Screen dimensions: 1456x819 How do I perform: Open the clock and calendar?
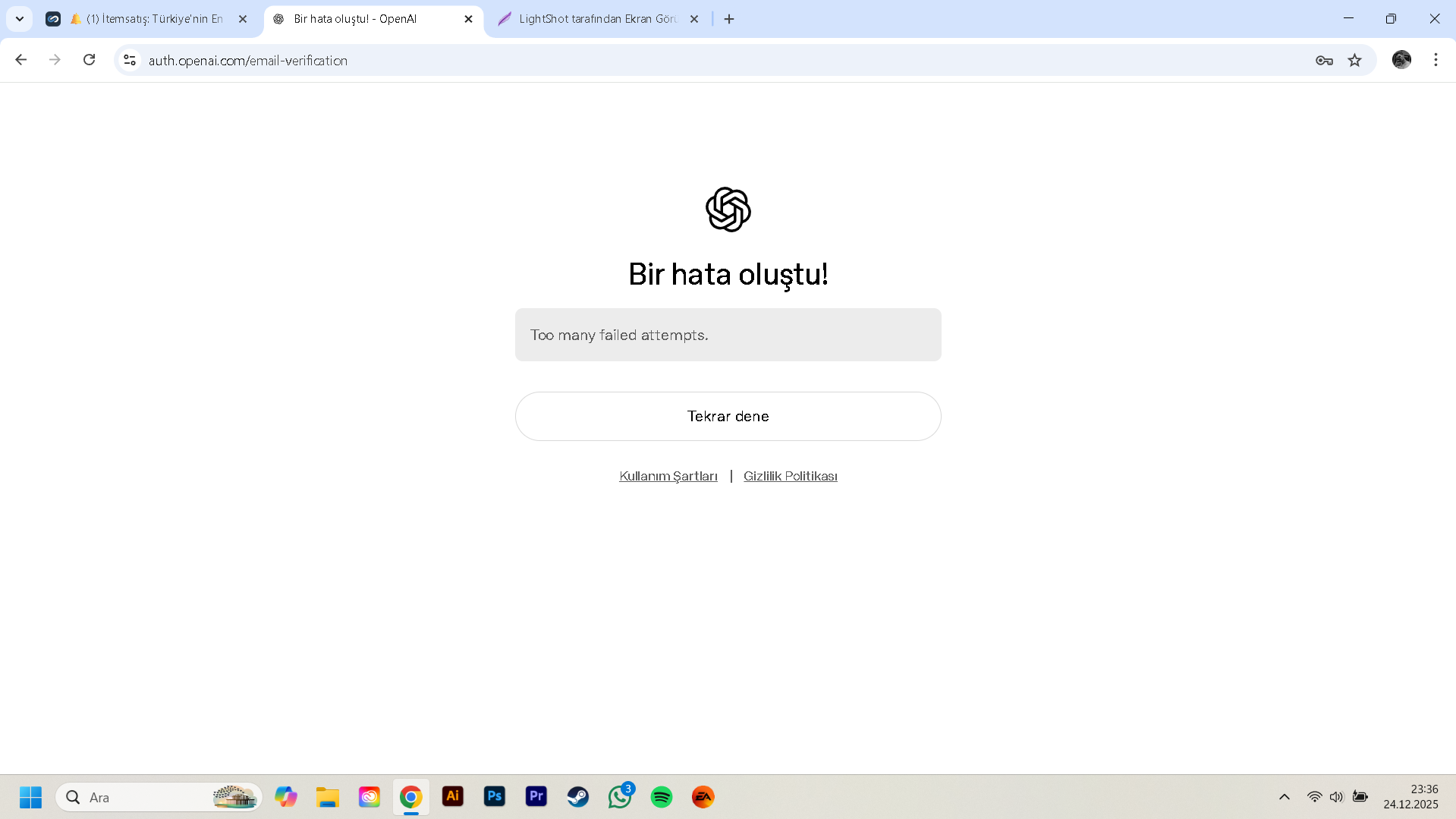coord(1410,797)
